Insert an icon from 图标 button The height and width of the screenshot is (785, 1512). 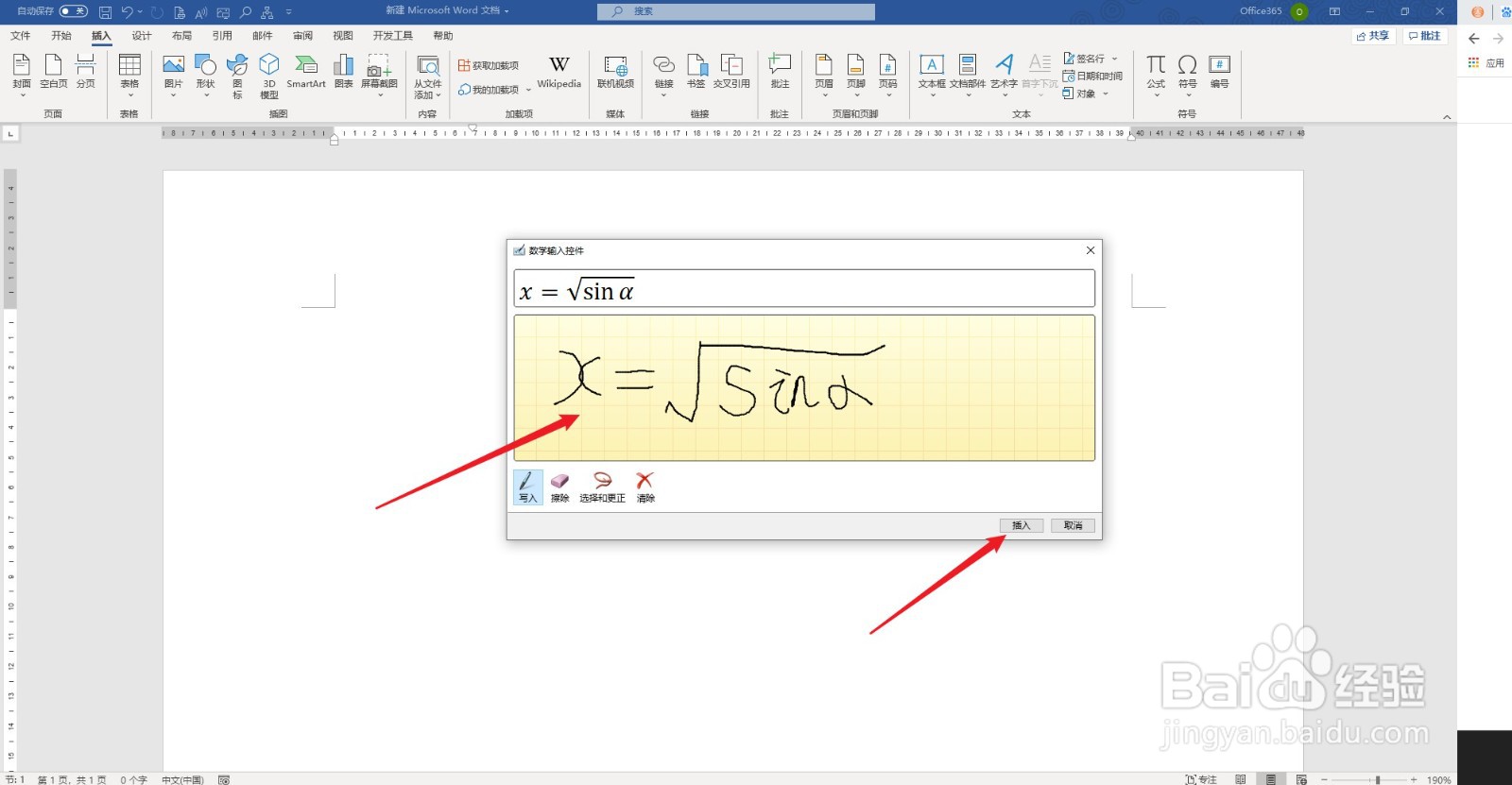[237, 76]
